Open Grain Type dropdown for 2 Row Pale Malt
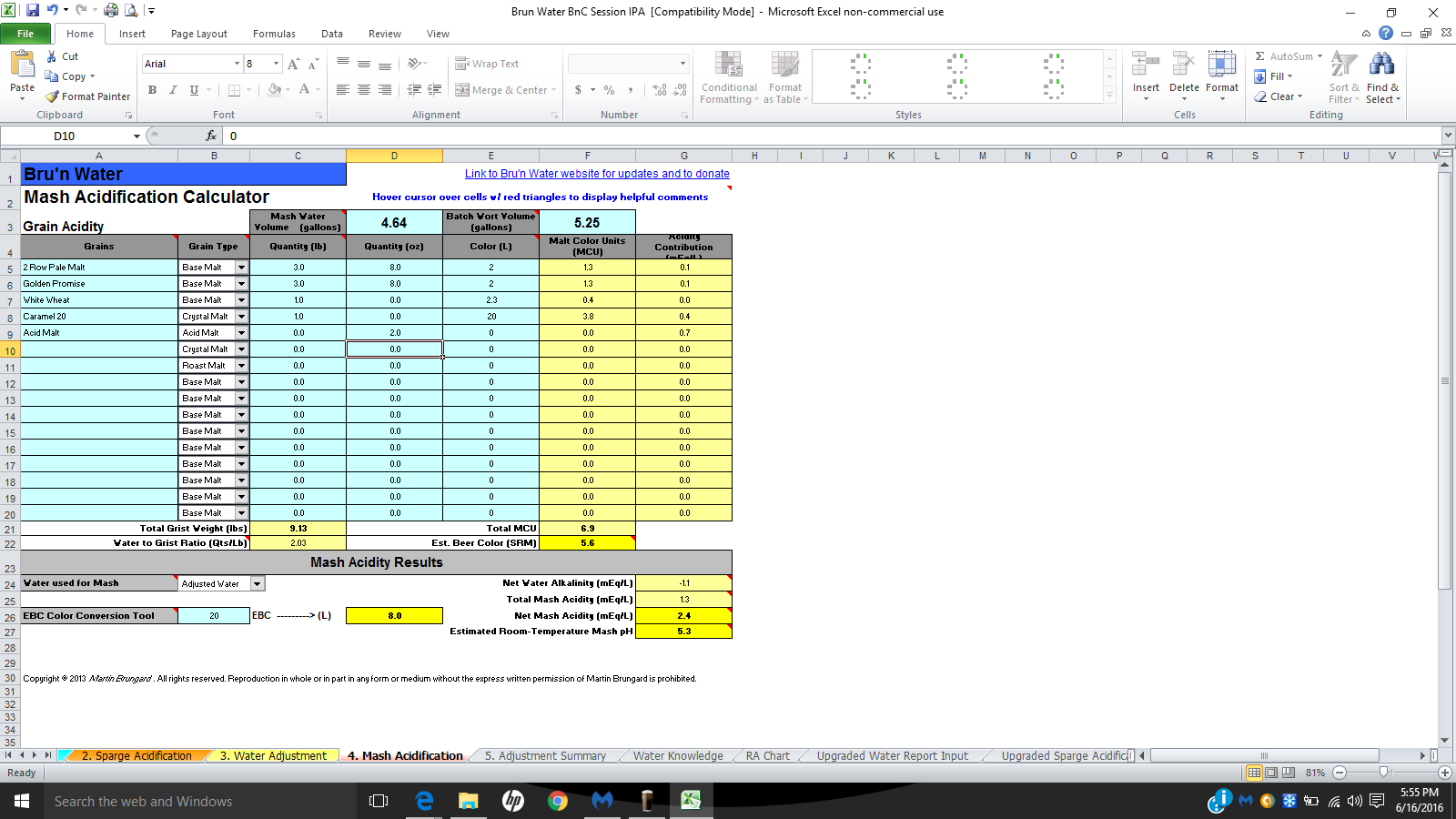 pyautogui.click(x=241, y=268)
